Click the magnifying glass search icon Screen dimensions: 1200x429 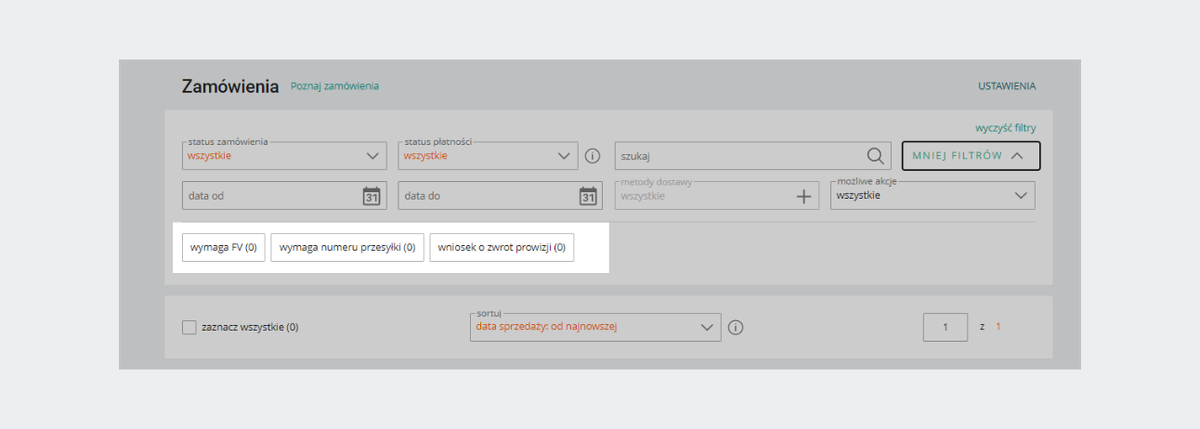[875, 155]
